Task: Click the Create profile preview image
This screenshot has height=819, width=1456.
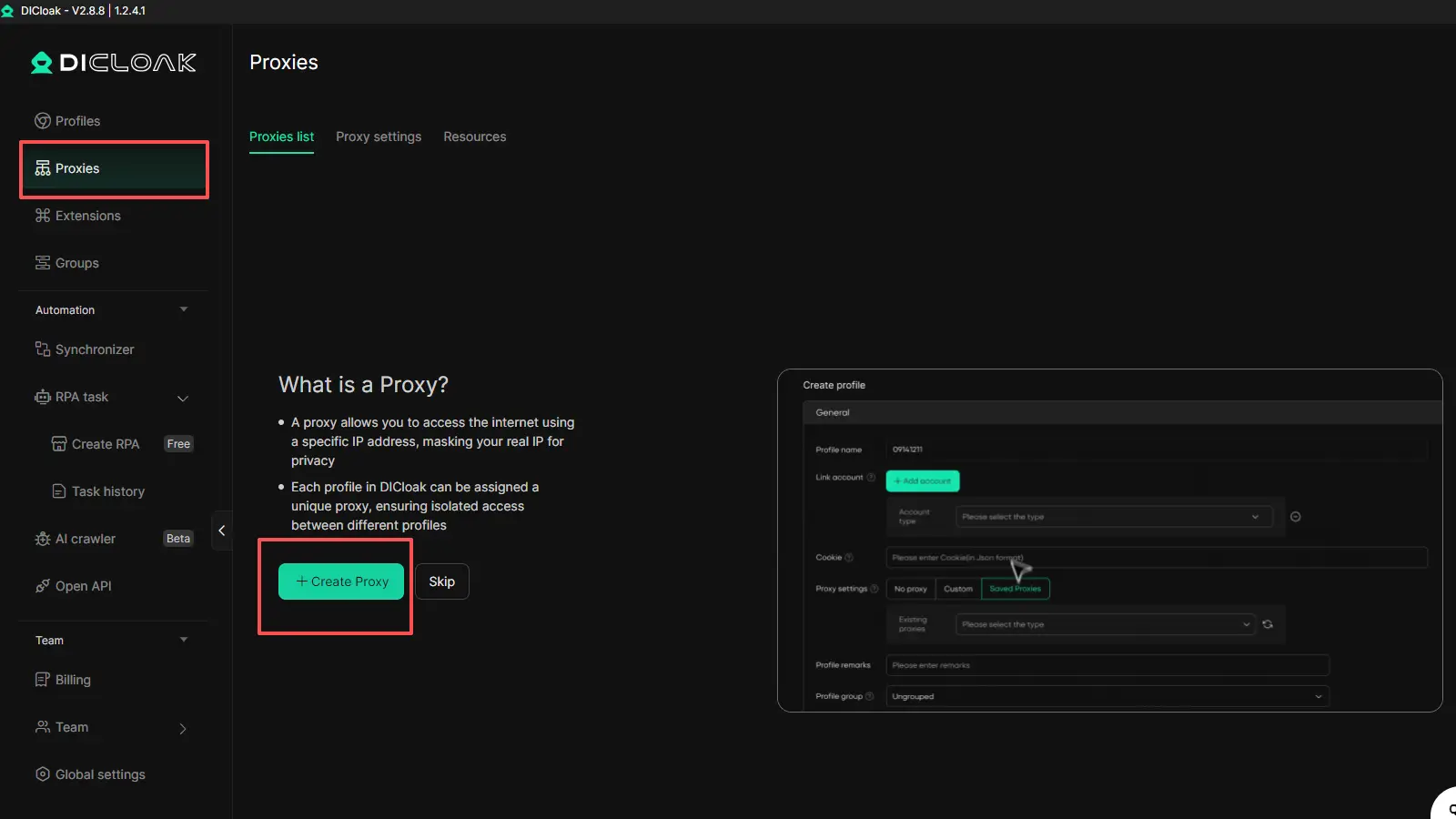Action: [x=1109, y=541]
